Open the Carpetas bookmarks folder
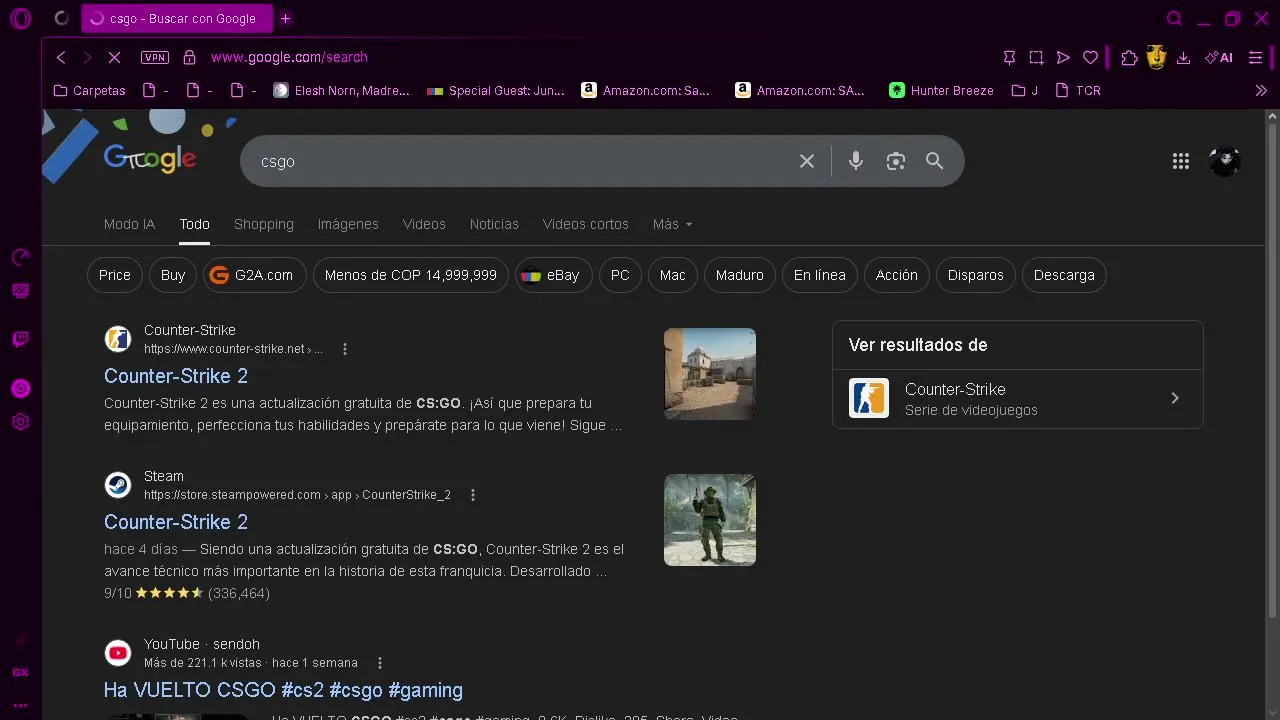This screenshot has width=1280, height=720. coord(89,90)
